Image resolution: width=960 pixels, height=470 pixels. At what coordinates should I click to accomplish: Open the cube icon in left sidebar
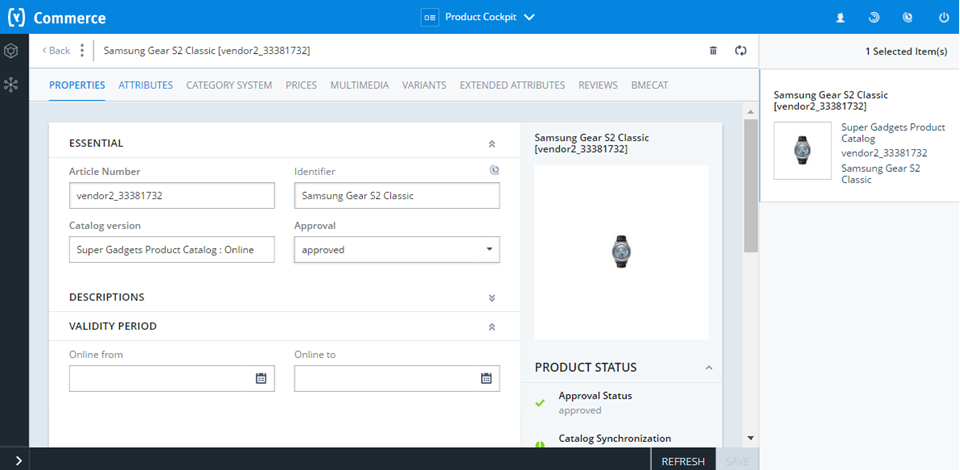pos(10,51)
